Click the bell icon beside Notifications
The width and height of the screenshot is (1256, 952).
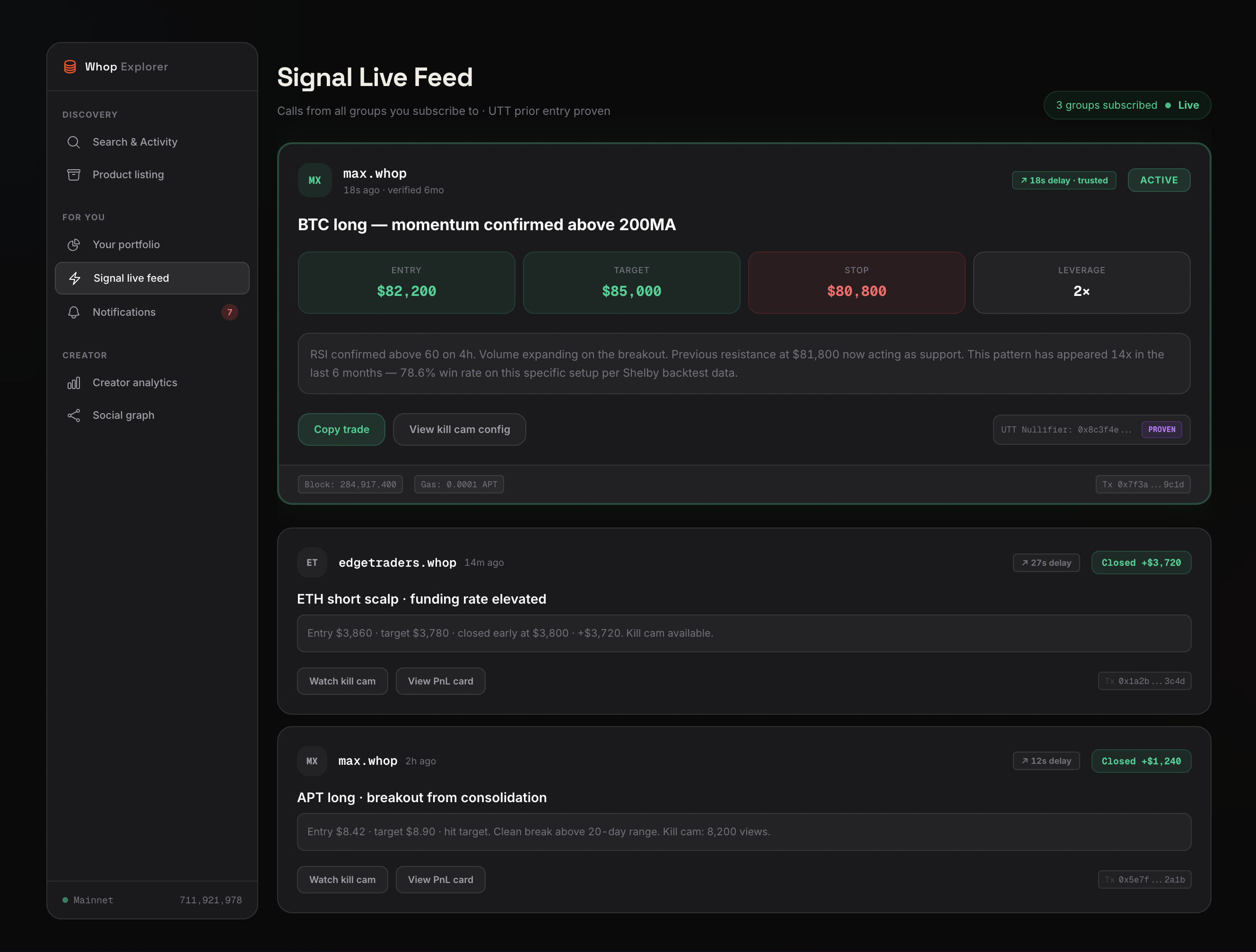coord(74,312)
